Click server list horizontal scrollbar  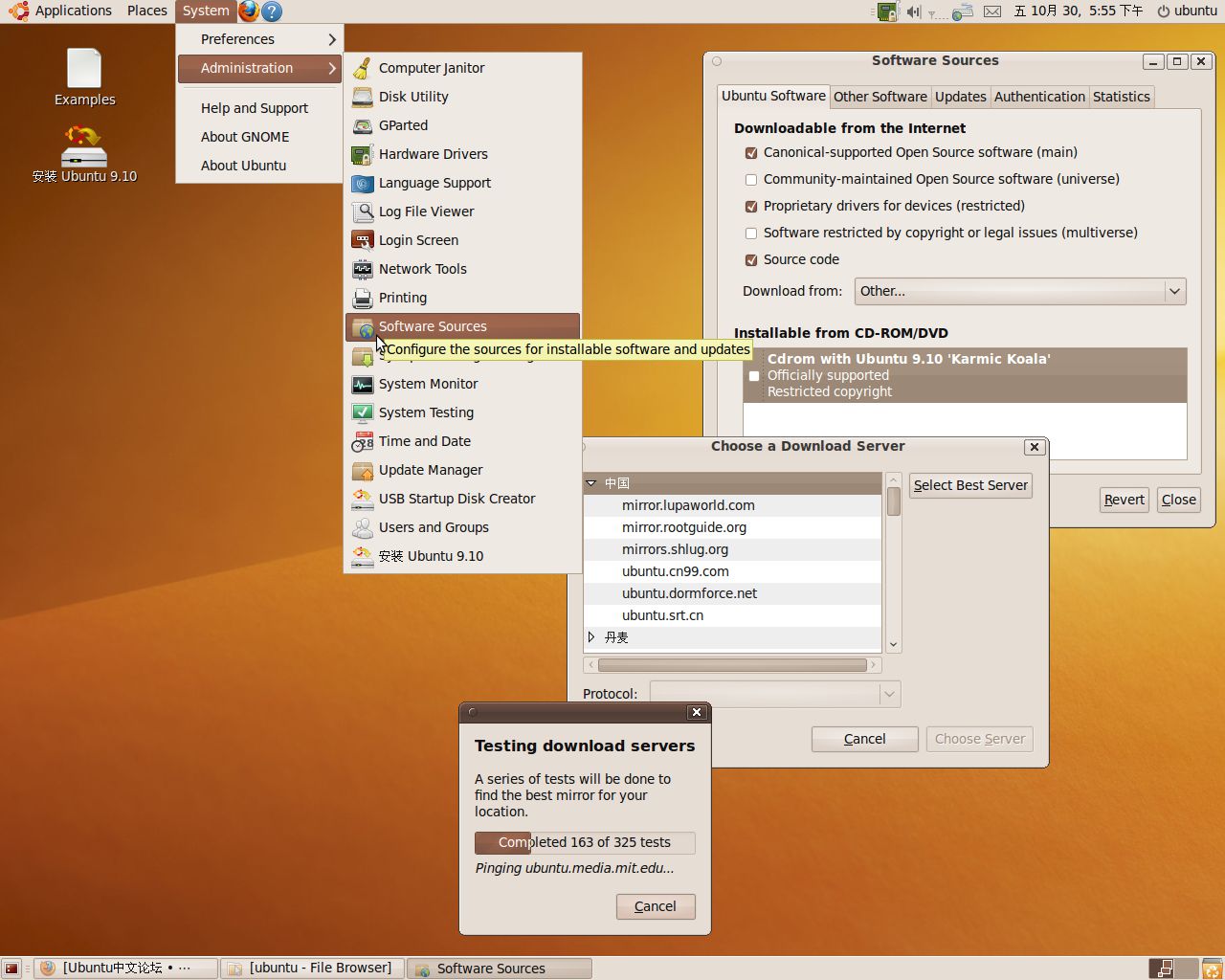(x=732, y=665)
